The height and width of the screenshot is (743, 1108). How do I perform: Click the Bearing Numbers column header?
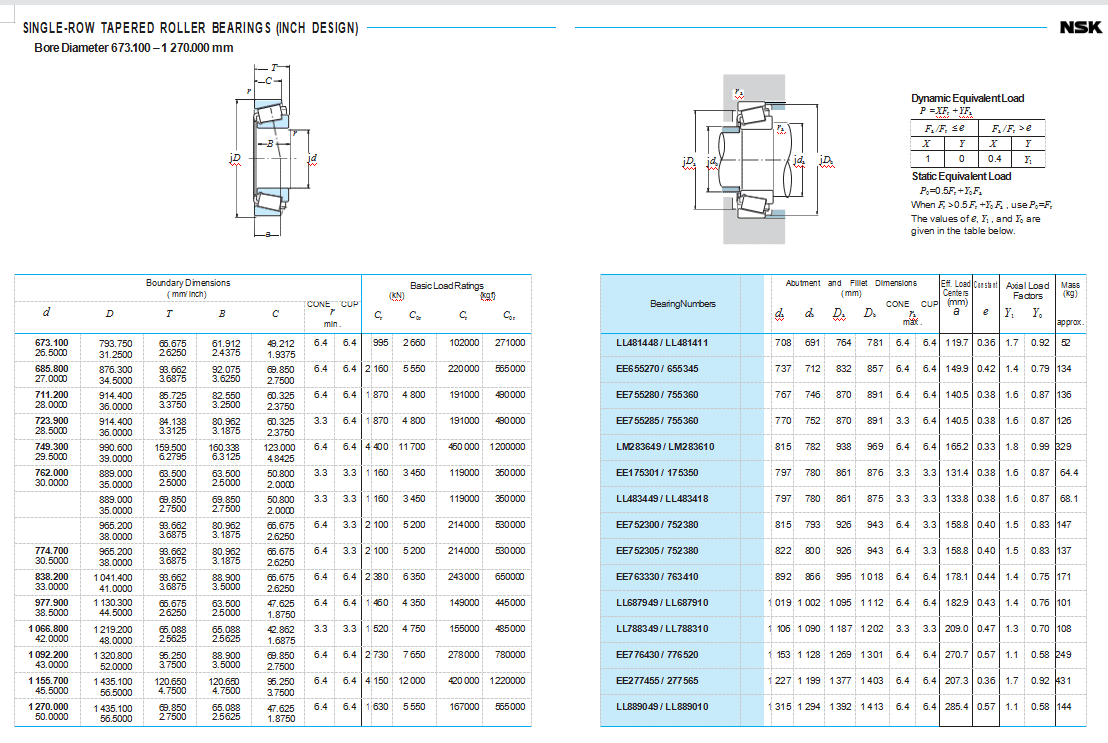tap(682, 303)
